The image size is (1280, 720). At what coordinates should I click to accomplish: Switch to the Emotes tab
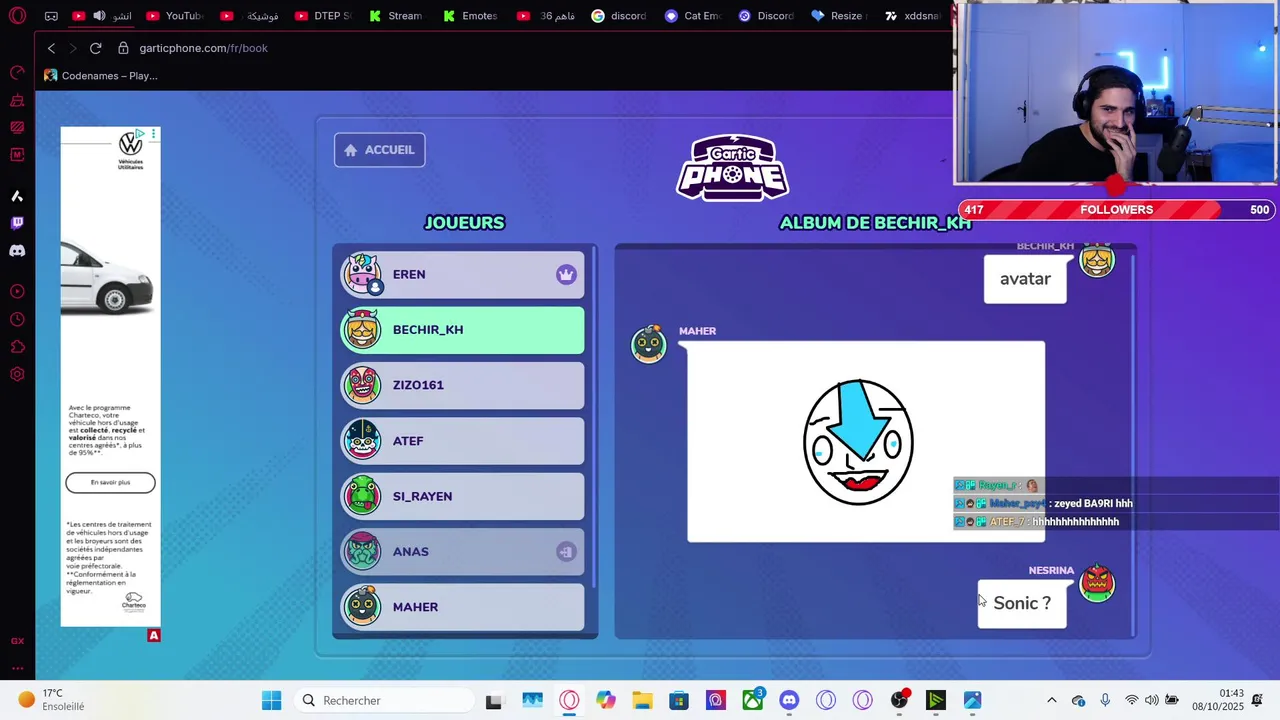click(x=471, y=16)
